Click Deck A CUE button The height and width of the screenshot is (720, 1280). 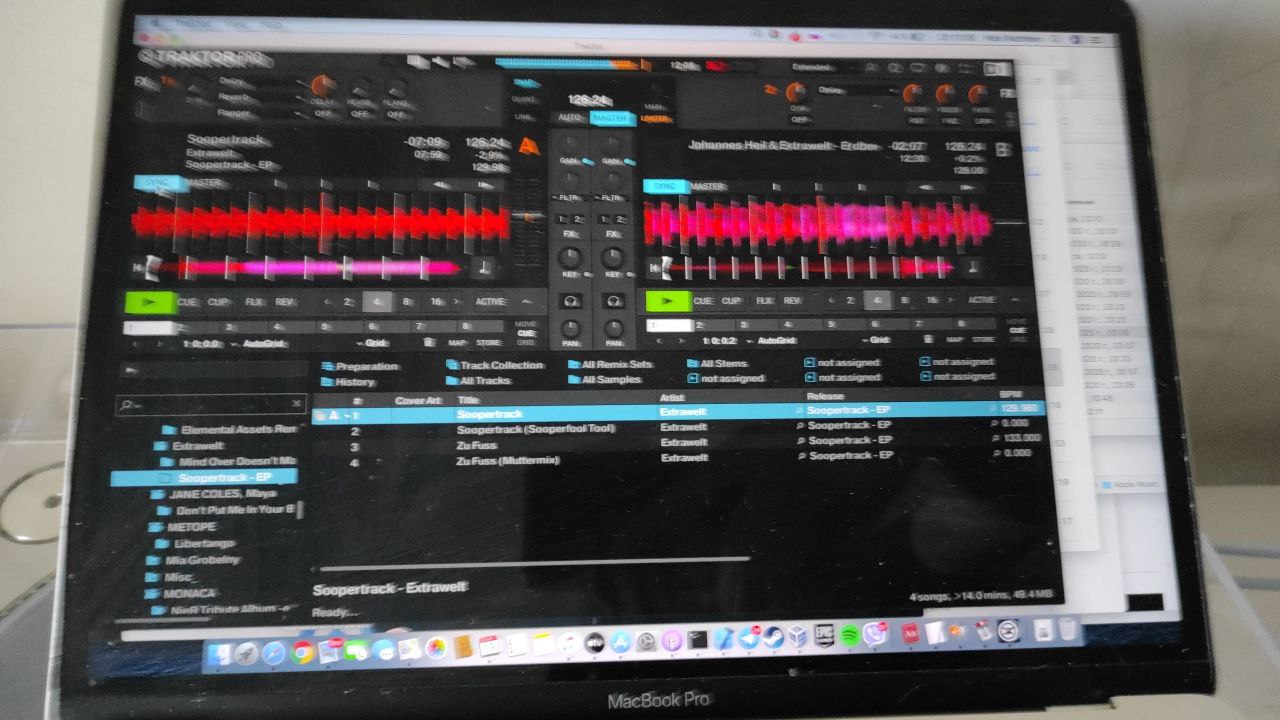(189, 301)
